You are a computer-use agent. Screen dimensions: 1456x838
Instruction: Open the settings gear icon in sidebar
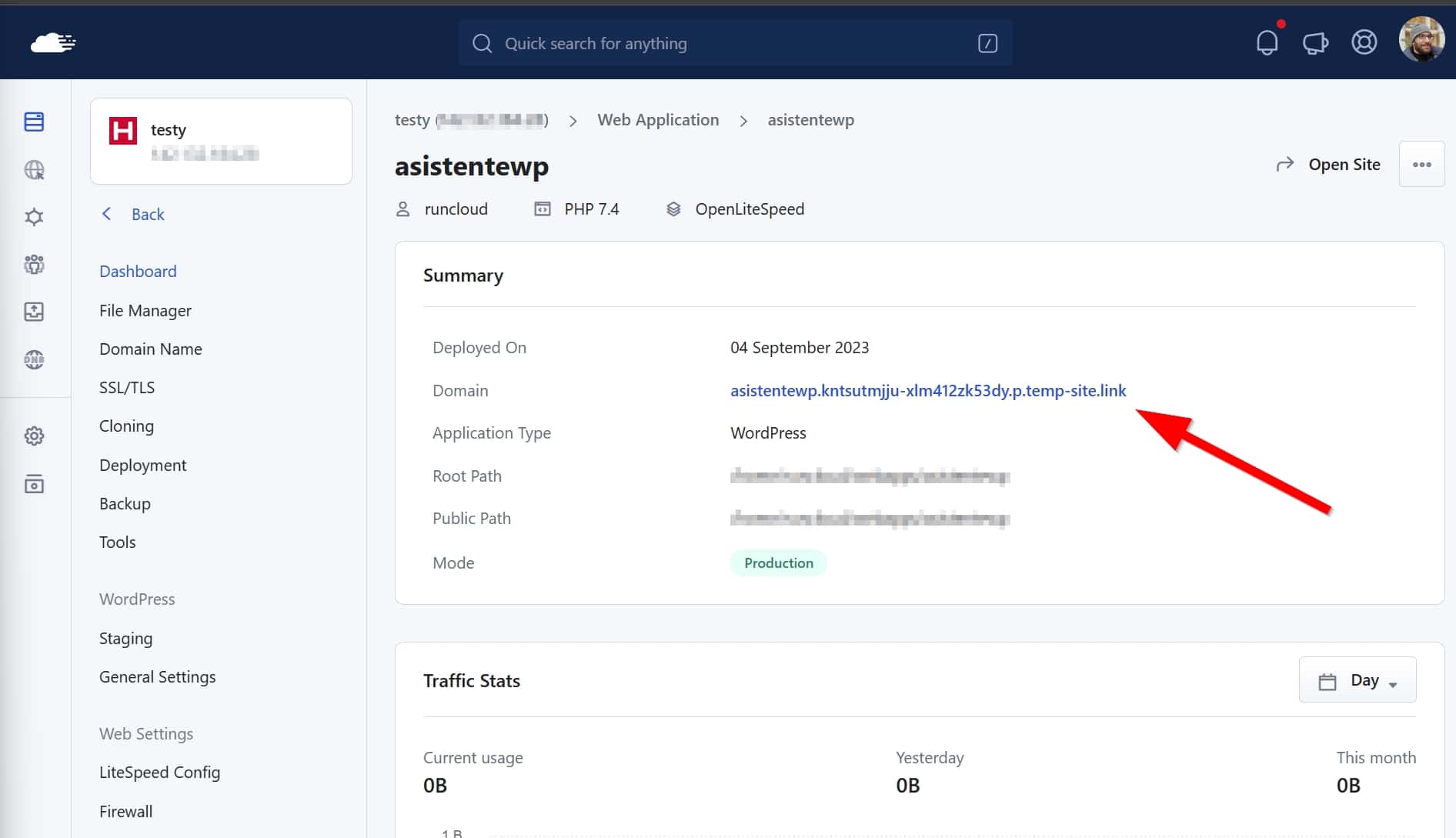click(x=34, y=436)
